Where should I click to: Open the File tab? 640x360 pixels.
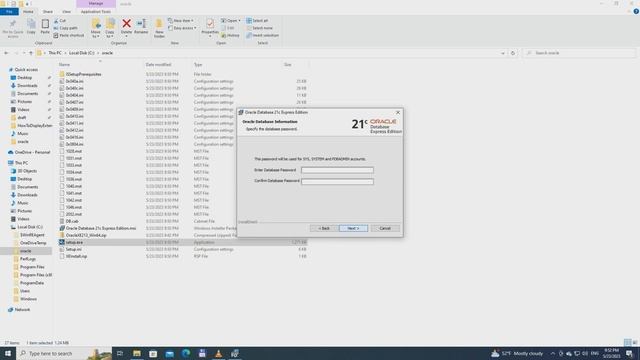click(9, 11)
